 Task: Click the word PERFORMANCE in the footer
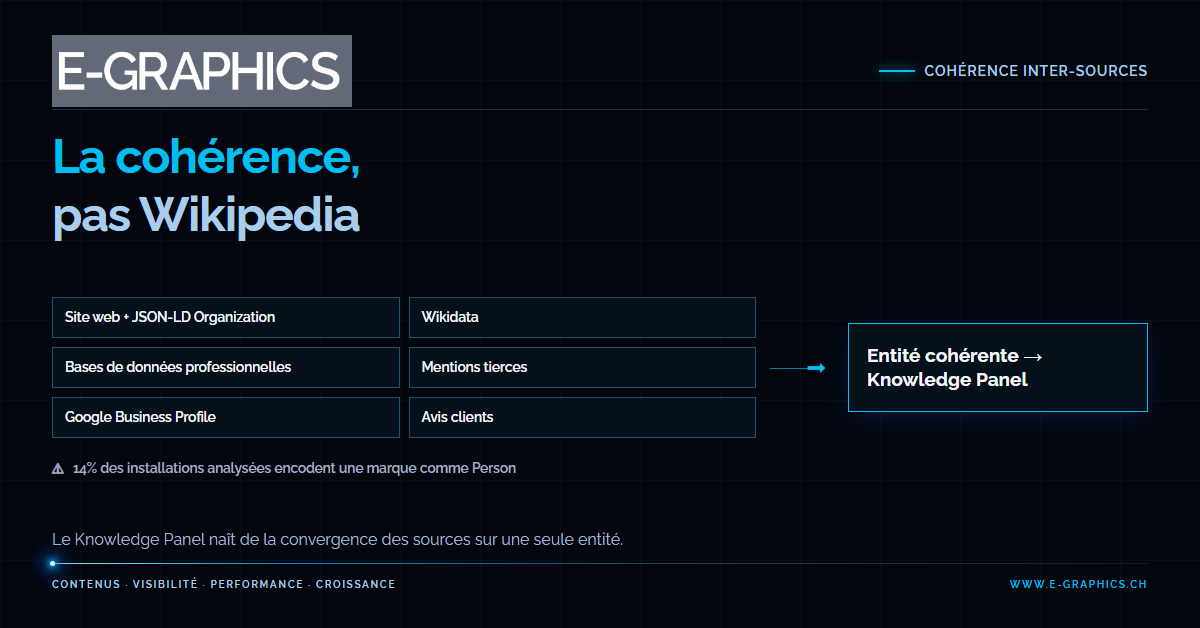click(257, 584)
